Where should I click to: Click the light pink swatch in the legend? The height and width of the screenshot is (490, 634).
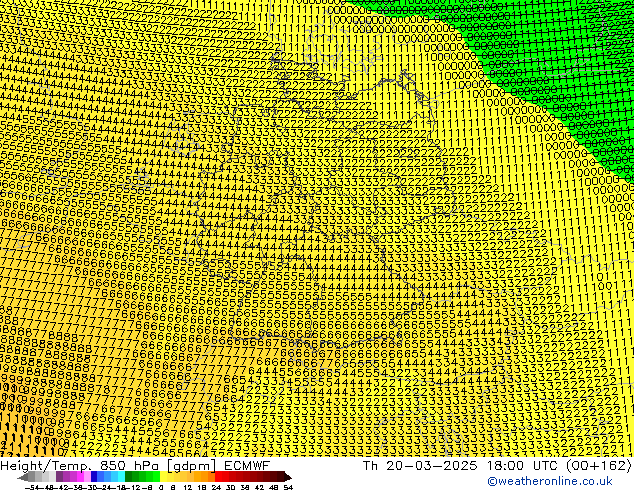[x=87, y=476]
